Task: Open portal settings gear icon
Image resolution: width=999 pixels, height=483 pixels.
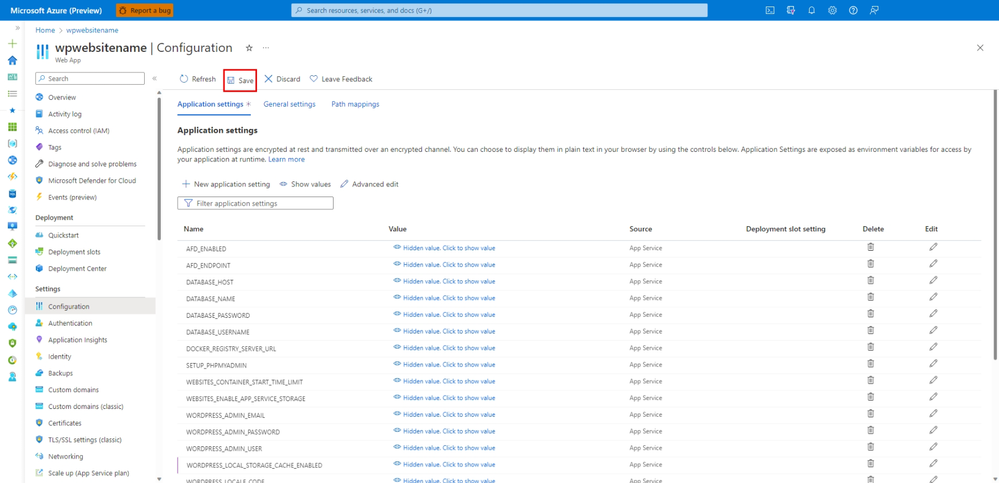Action: [x=832, y=10]
